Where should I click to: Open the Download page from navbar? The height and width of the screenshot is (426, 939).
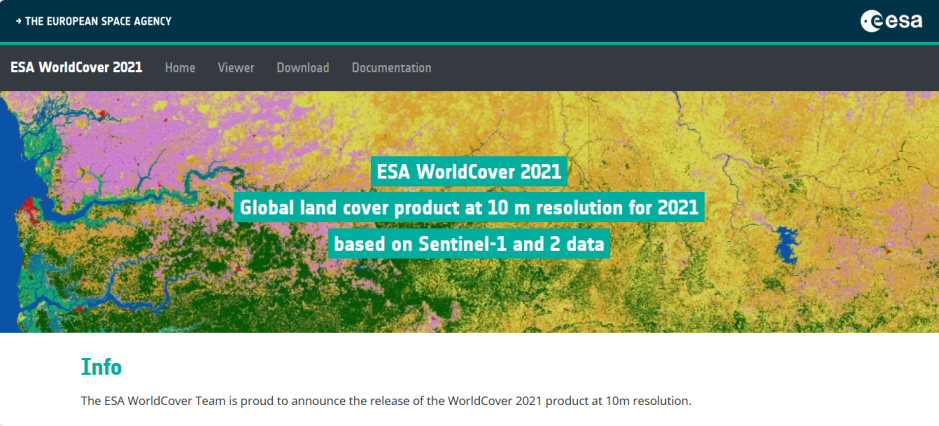pyautogui.click(x=302, y=68)
